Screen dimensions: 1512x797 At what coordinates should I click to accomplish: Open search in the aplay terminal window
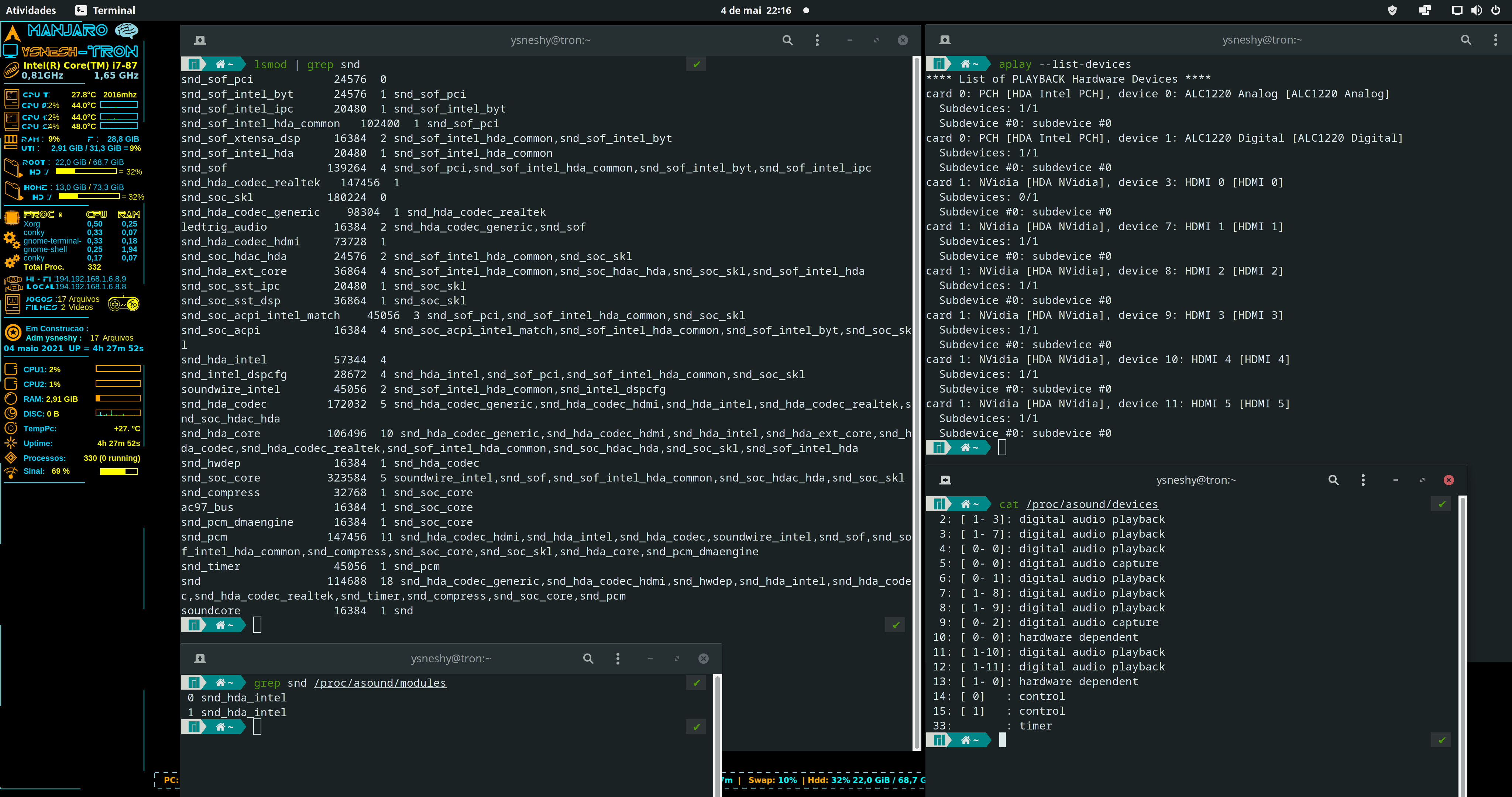coord(1465,40)
